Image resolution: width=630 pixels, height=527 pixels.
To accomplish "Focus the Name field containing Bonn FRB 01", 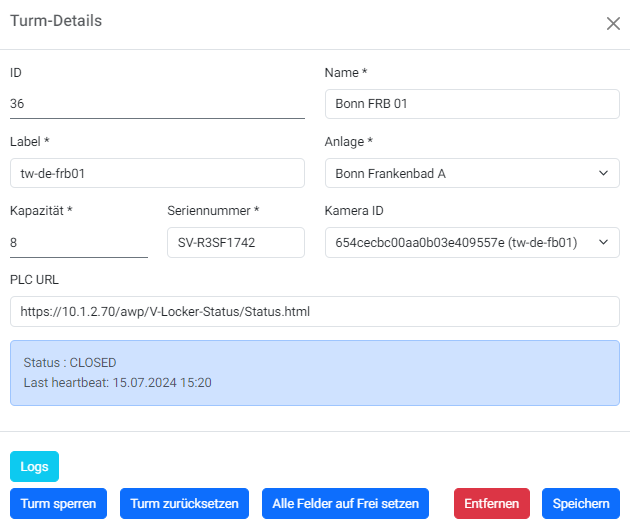I will [472, 104].
